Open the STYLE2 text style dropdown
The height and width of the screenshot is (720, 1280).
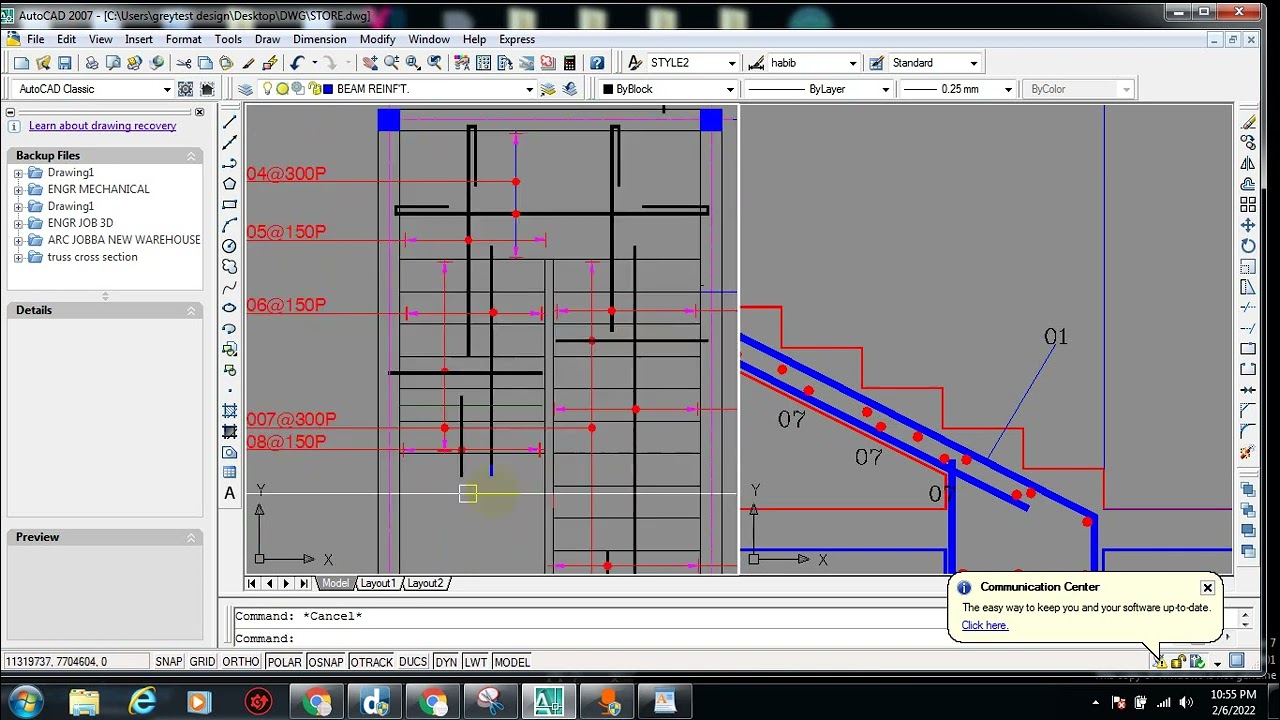click(731, 63)
